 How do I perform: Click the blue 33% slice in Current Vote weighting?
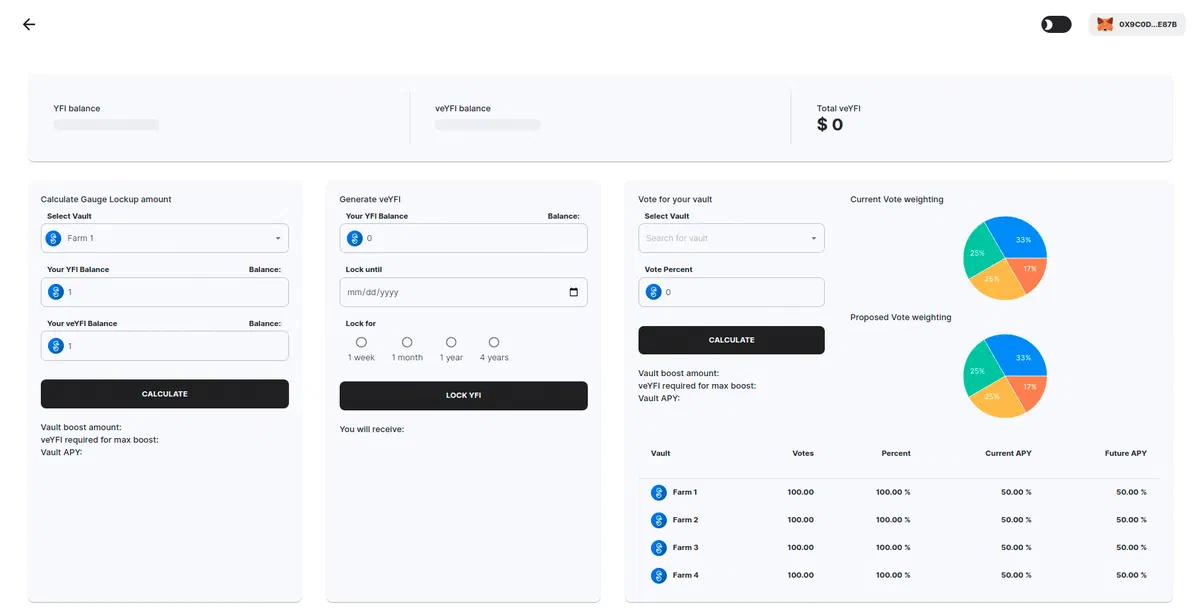coord(1020,237)
